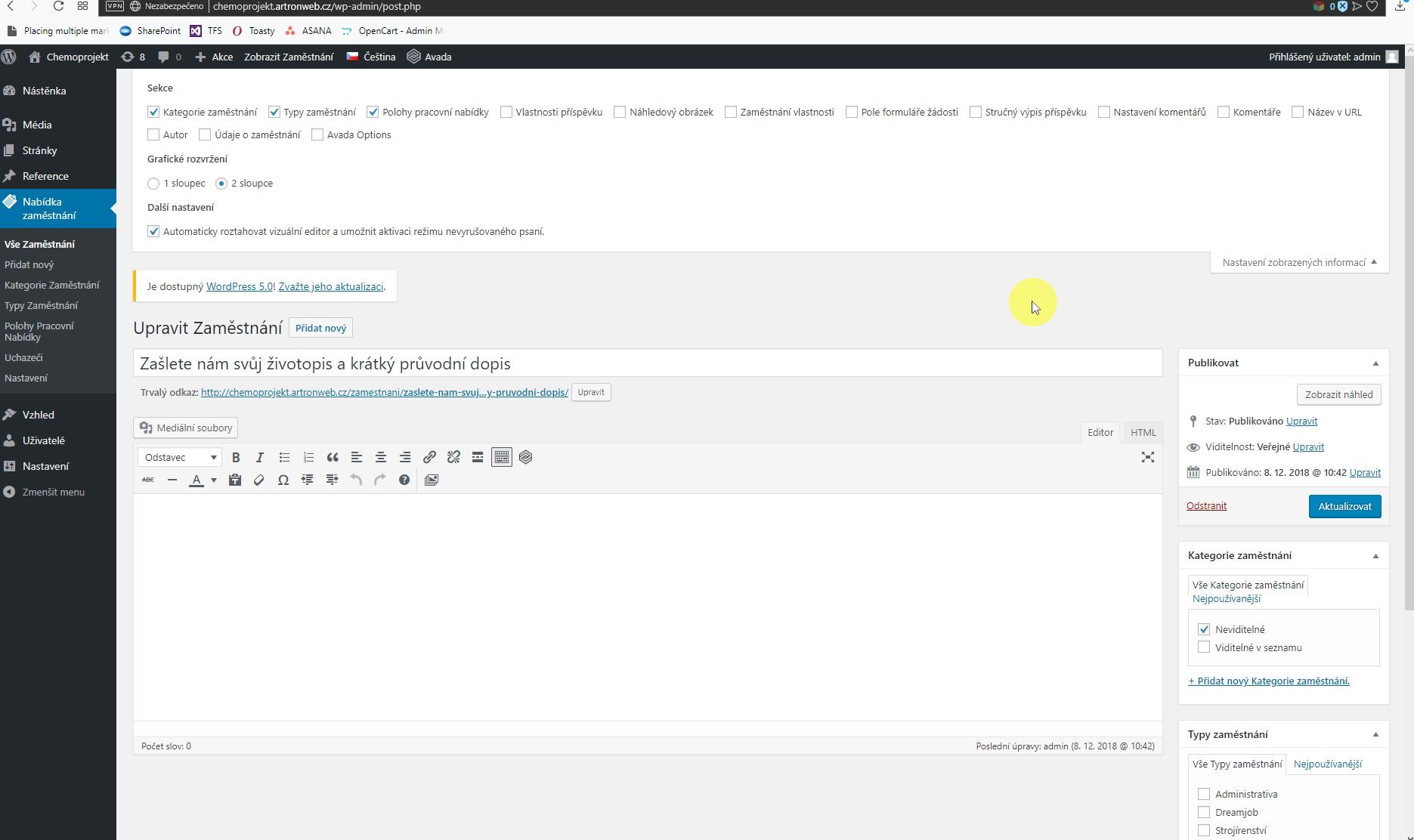Open keyboard shortcuts help icon
Viewport: 1414px width, 840px height.
[404, 480]
